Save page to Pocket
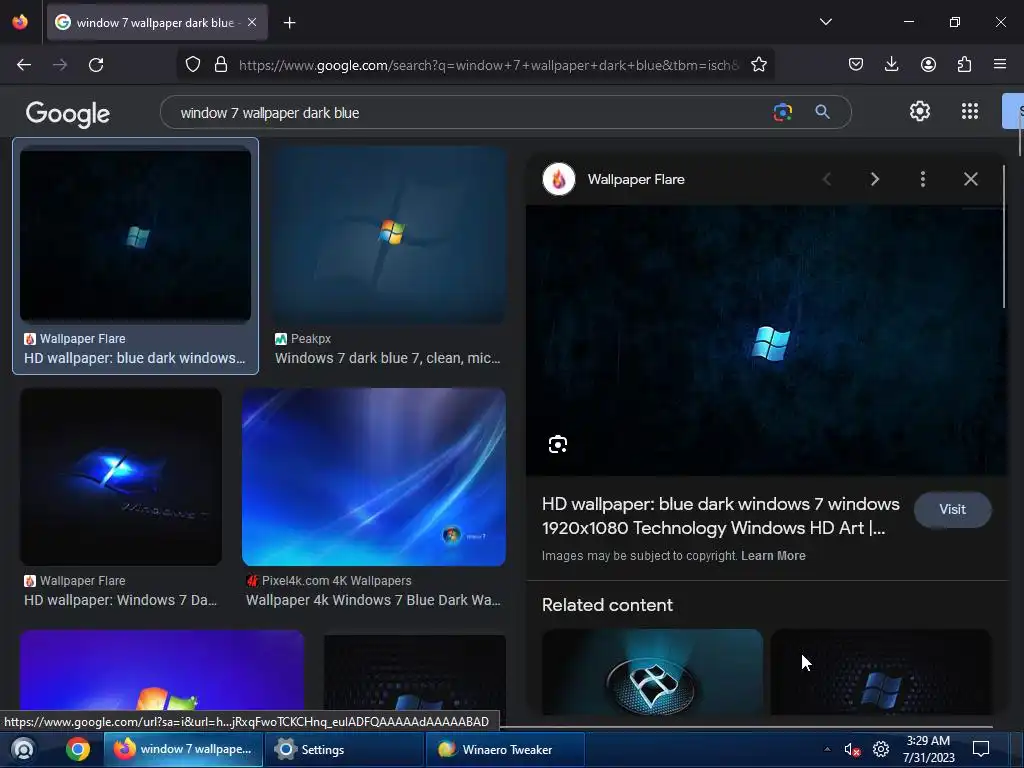1024x768 pixels. [x=856, y=65]
